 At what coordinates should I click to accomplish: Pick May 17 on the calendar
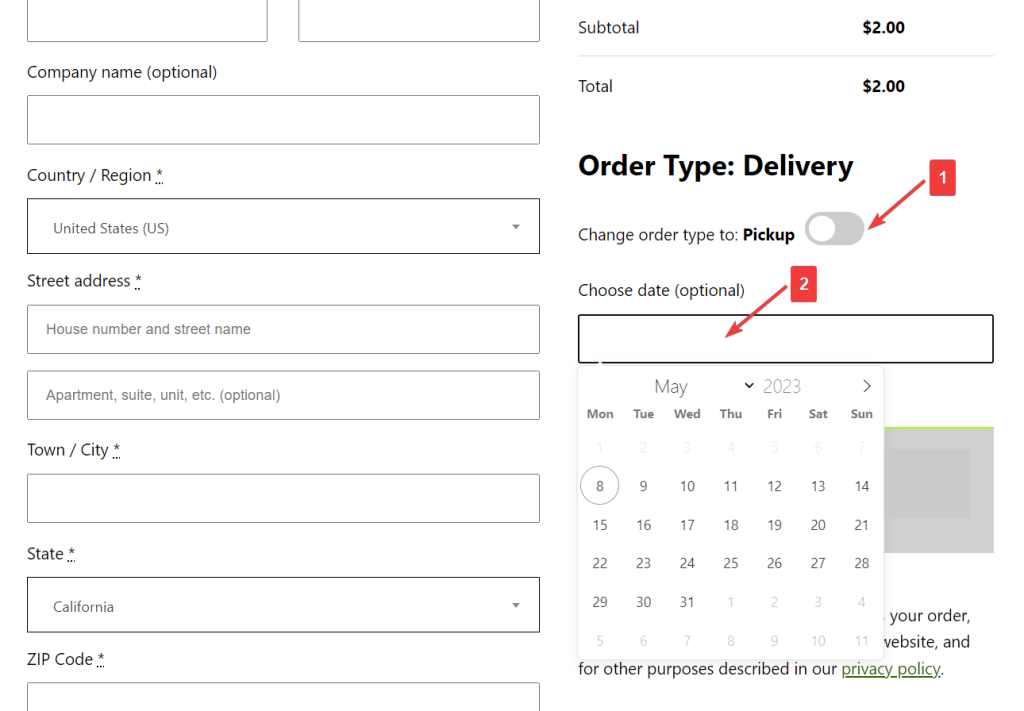(687, 525)
